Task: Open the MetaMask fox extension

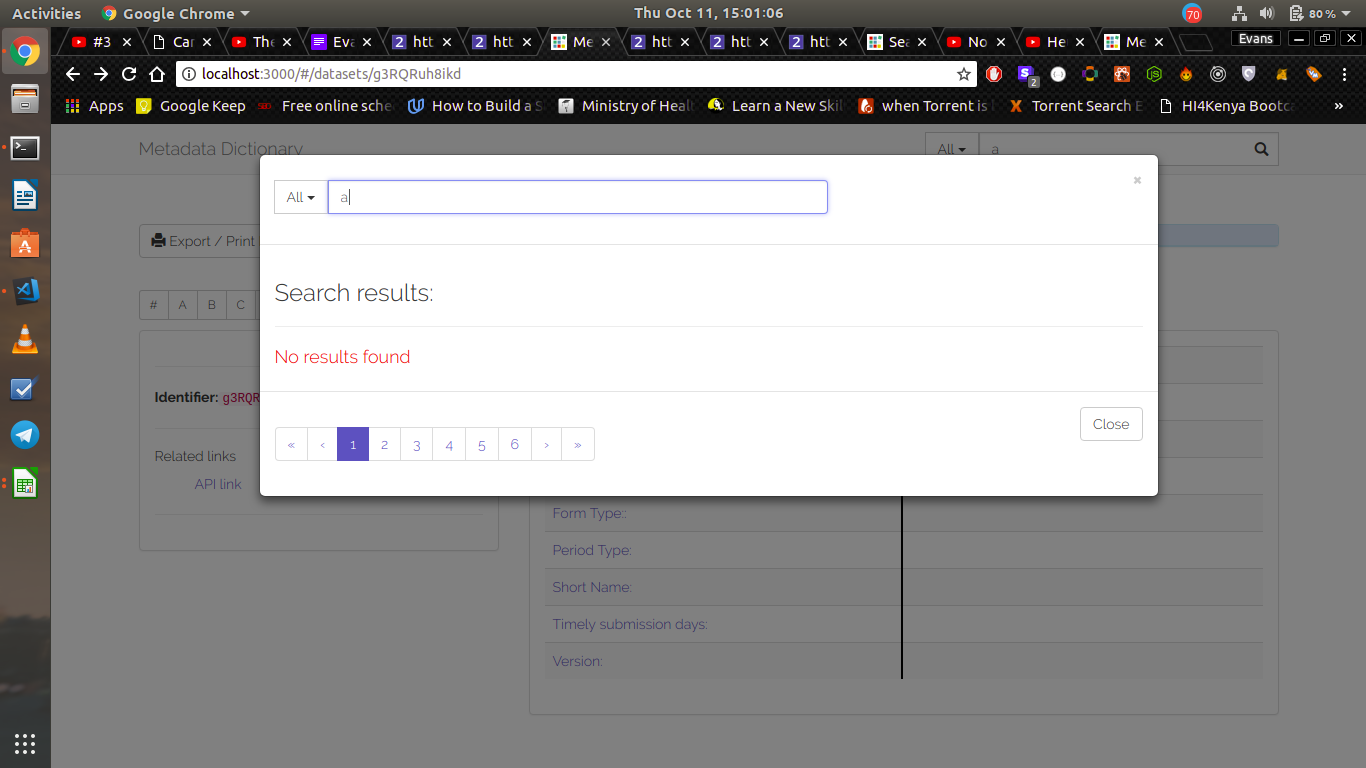Action: pos(1281,74)
